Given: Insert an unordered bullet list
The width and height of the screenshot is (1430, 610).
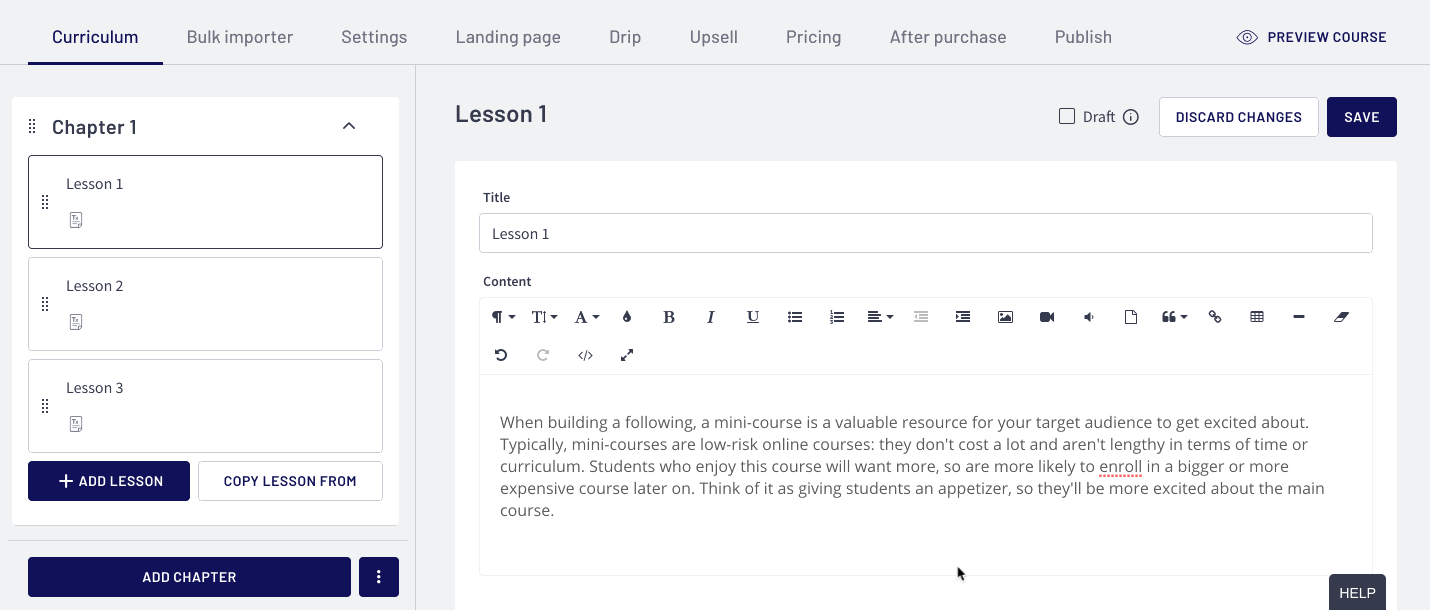Looking at the screenshot, I should (795, 317).
